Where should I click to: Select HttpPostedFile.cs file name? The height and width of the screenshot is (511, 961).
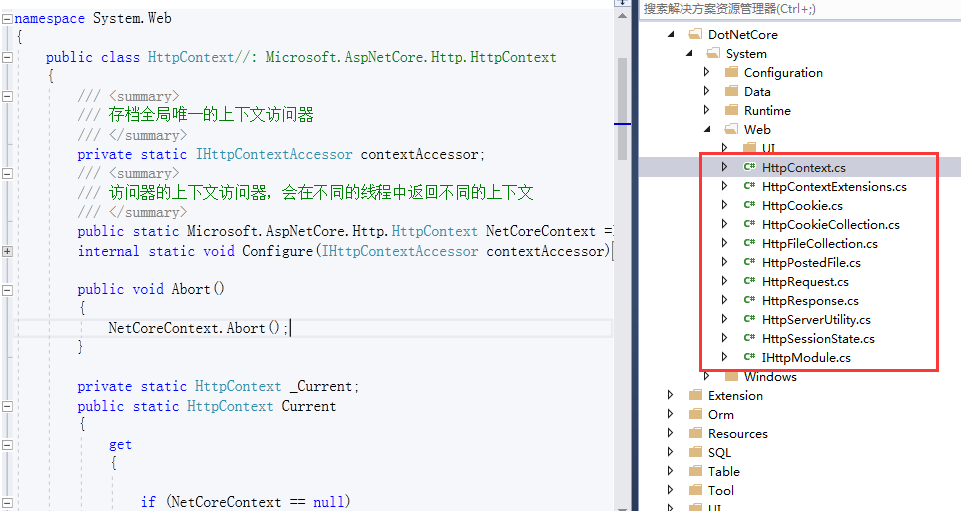click(x=811, y=262)
